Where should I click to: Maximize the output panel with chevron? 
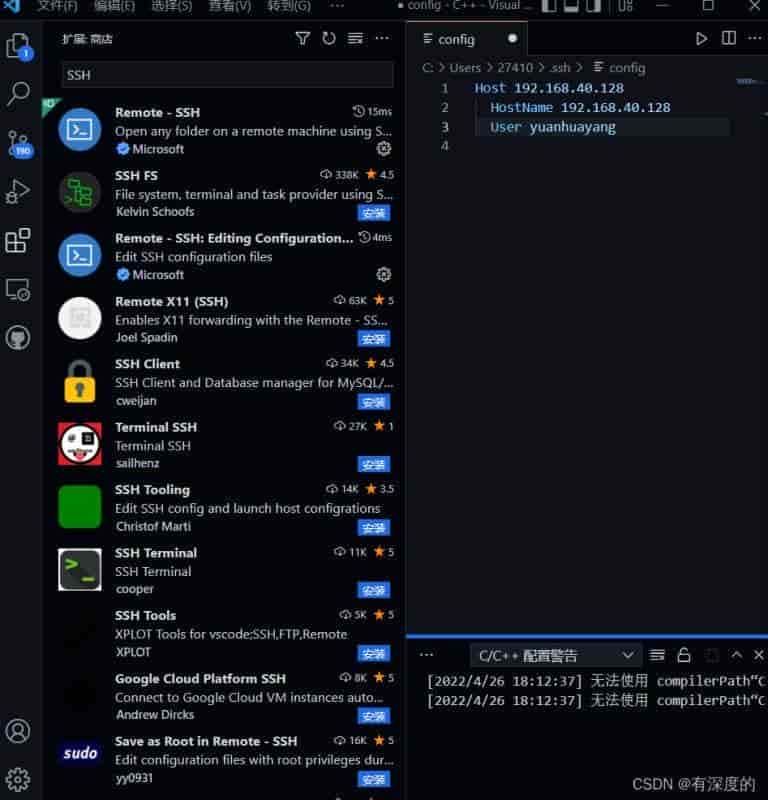(736, 655)
